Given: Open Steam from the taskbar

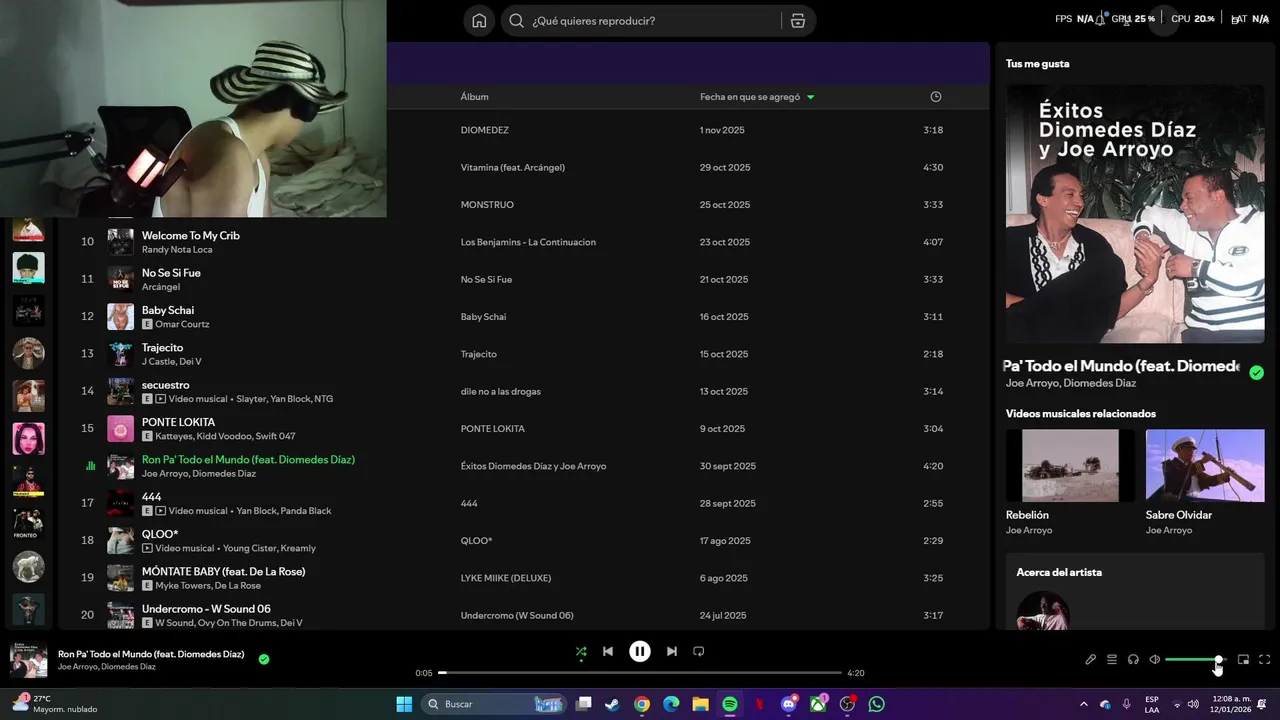Looking at the screenshot, I should point(612,704).
